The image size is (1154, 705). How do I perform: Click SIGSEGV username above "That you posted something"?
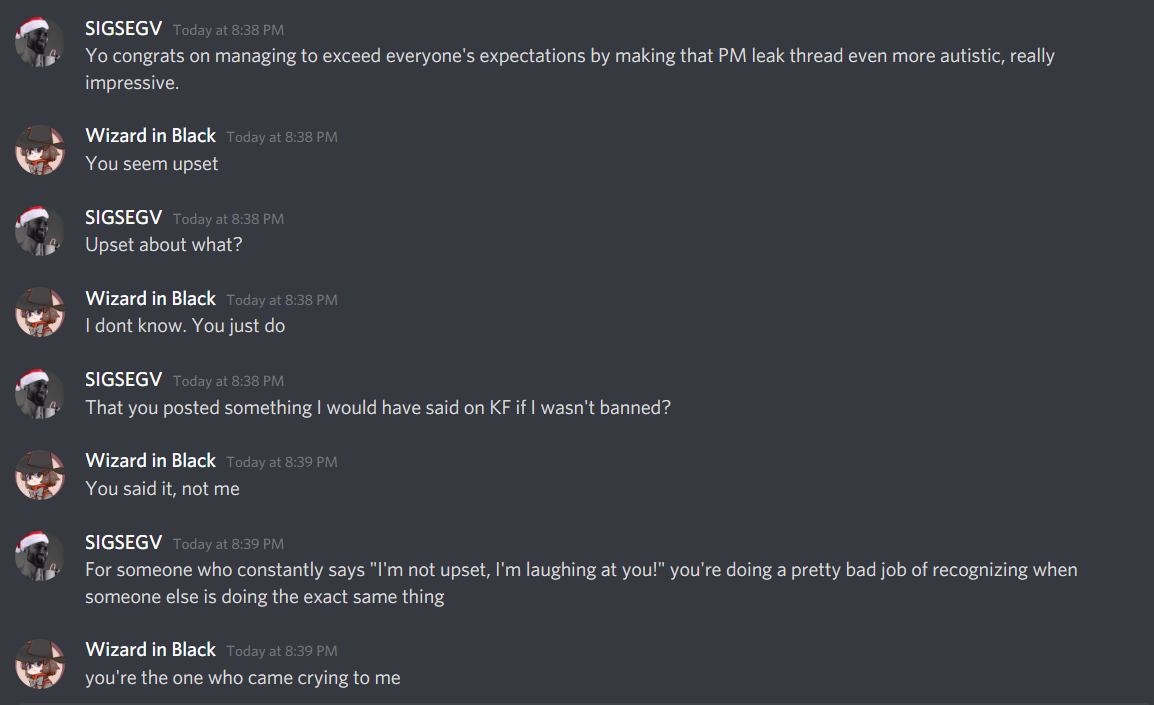tap(123, 380)
